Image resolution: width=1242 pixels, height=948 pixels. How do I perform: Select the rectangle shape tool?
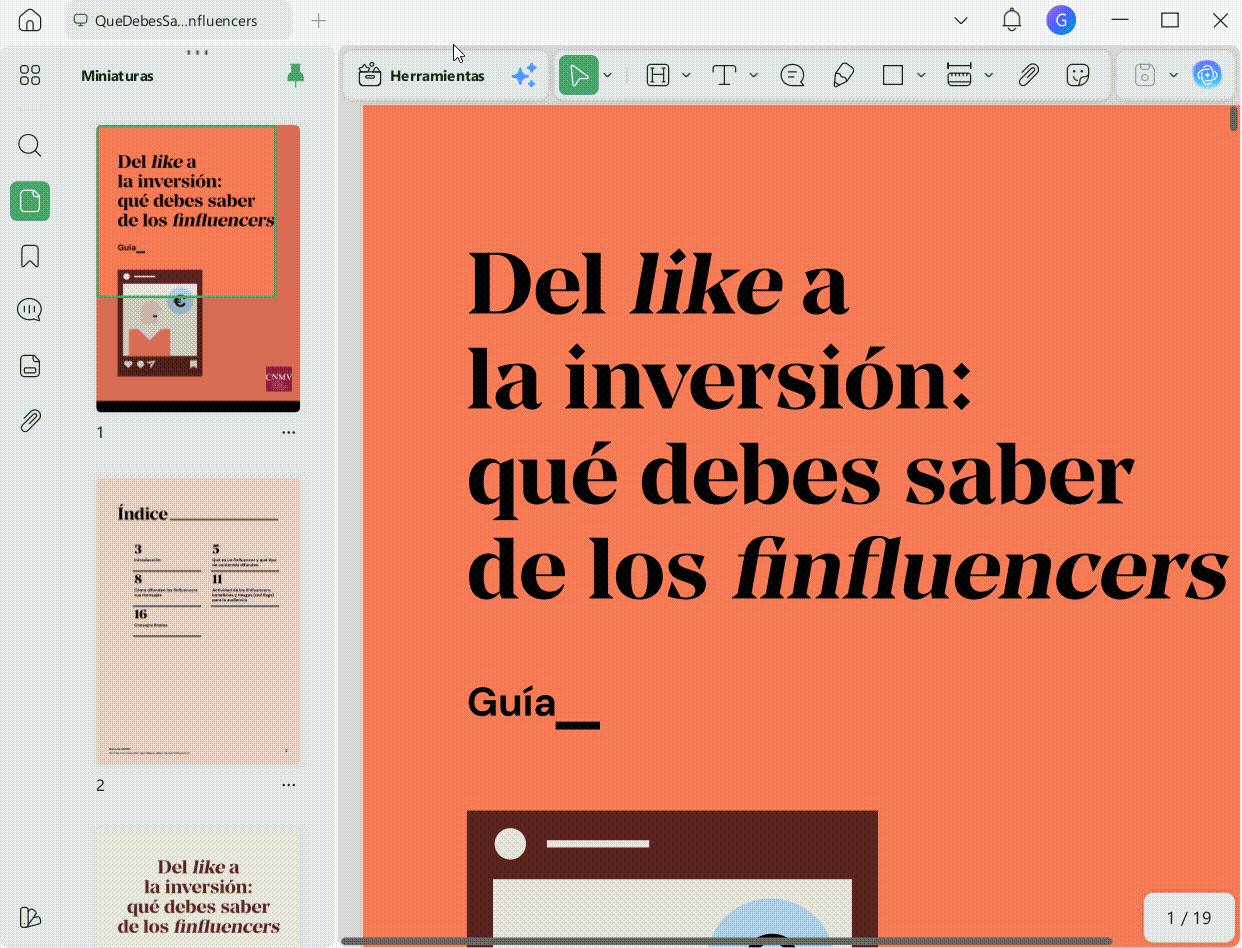893,75
